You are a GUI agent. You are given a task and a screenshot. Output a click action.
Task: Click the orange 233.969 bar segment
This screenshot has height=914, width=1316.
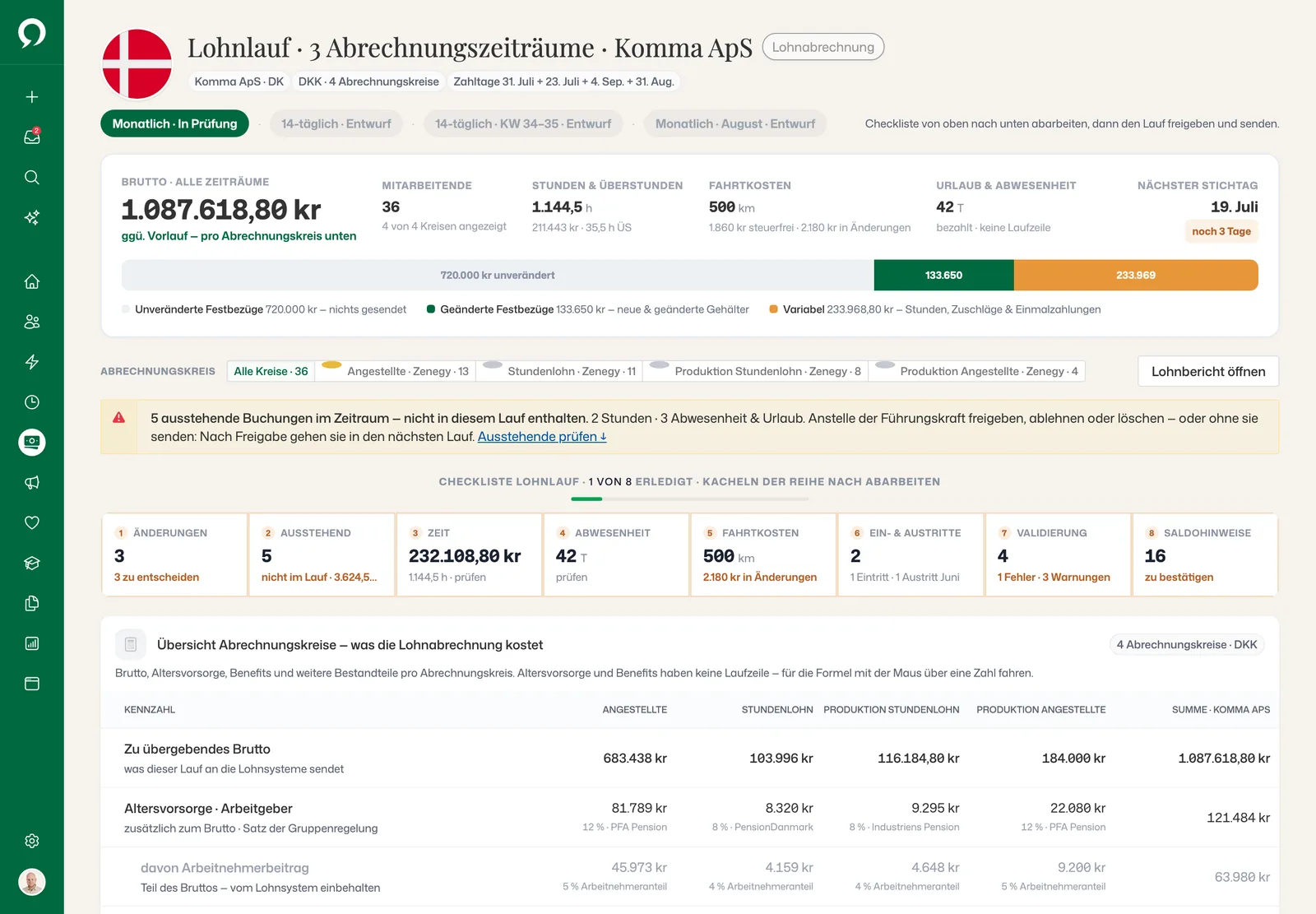1136,275
